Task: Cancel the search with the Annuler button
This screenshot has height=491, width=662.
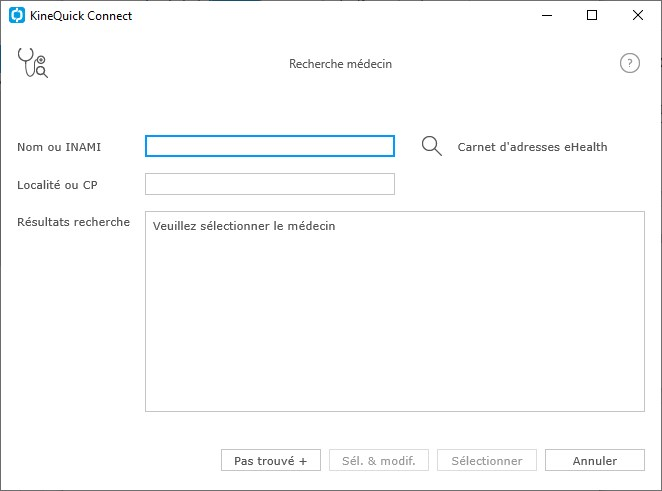Action: (595, 460)
